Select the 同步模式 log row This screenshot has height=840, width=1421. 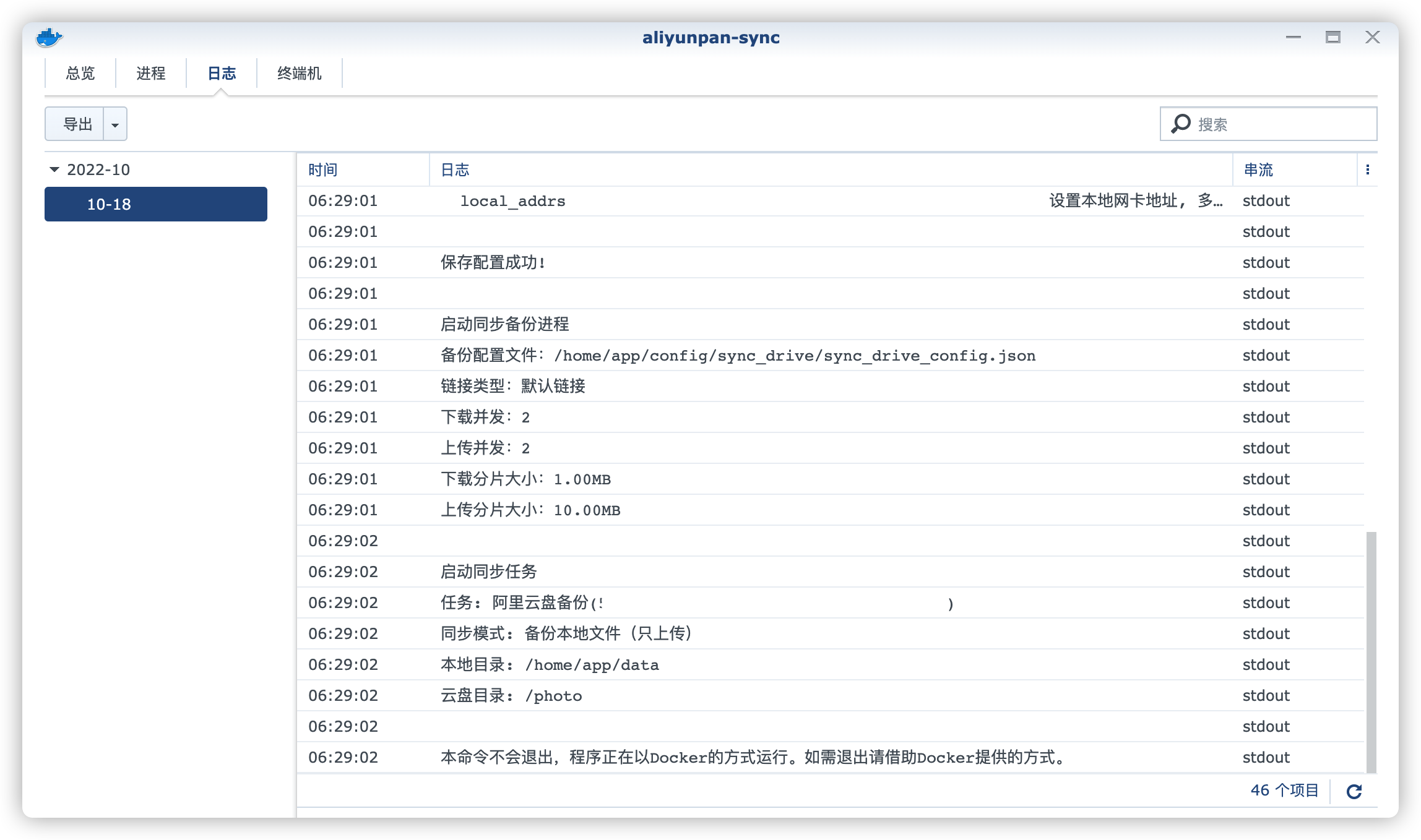coord(831,634)
